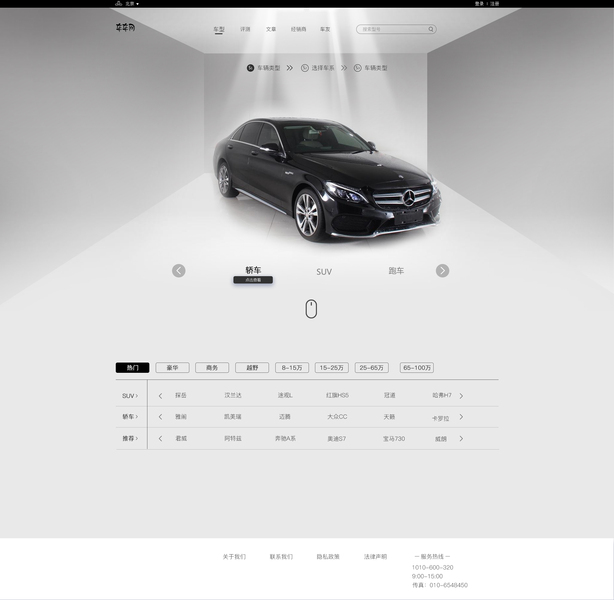Open the 凯美瑞 model link
This screenshot has height=600, width=614.
click(x=233, y=417)
